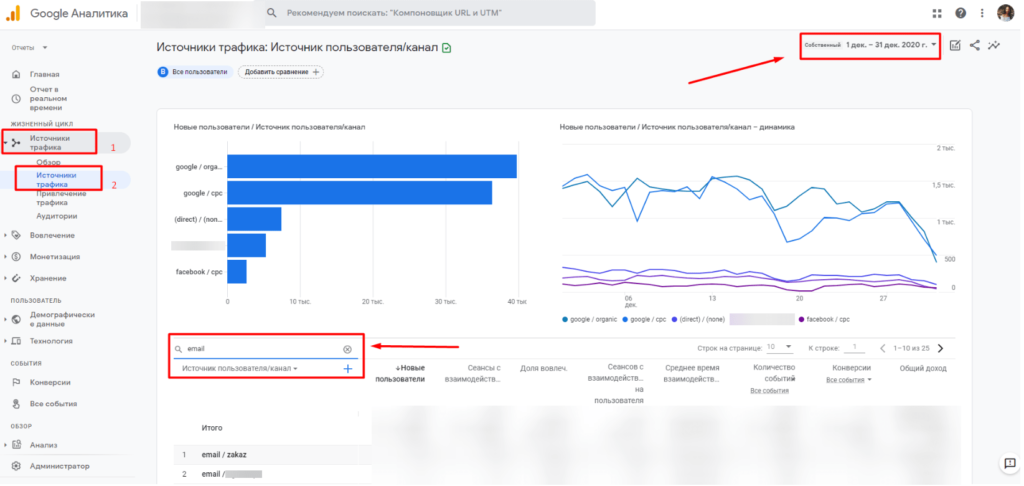
Task: Click the Администратор gear icon
Action: pyautogui.click(x=16, y=466)
